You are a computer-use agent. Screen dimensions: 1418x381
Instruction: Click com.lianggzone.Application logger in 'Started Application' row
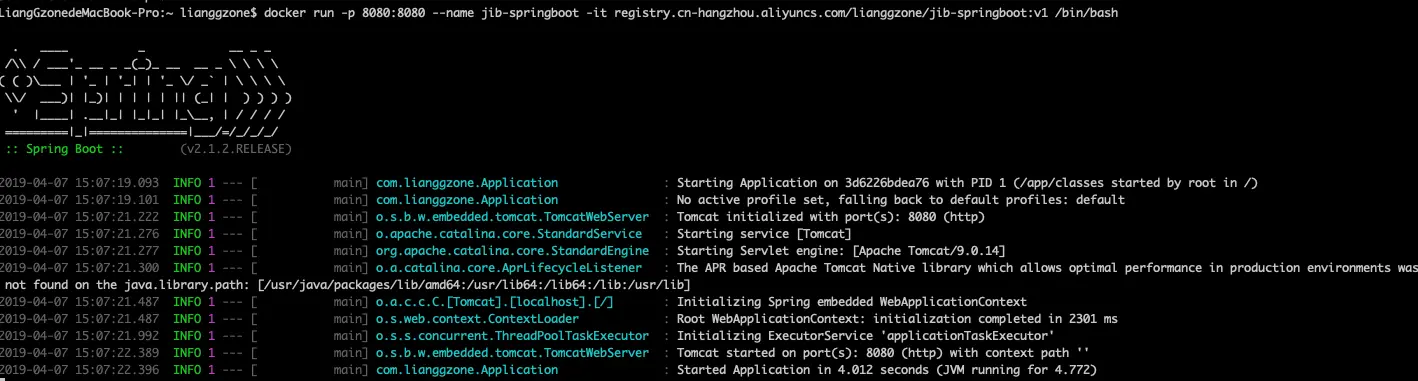467,370
